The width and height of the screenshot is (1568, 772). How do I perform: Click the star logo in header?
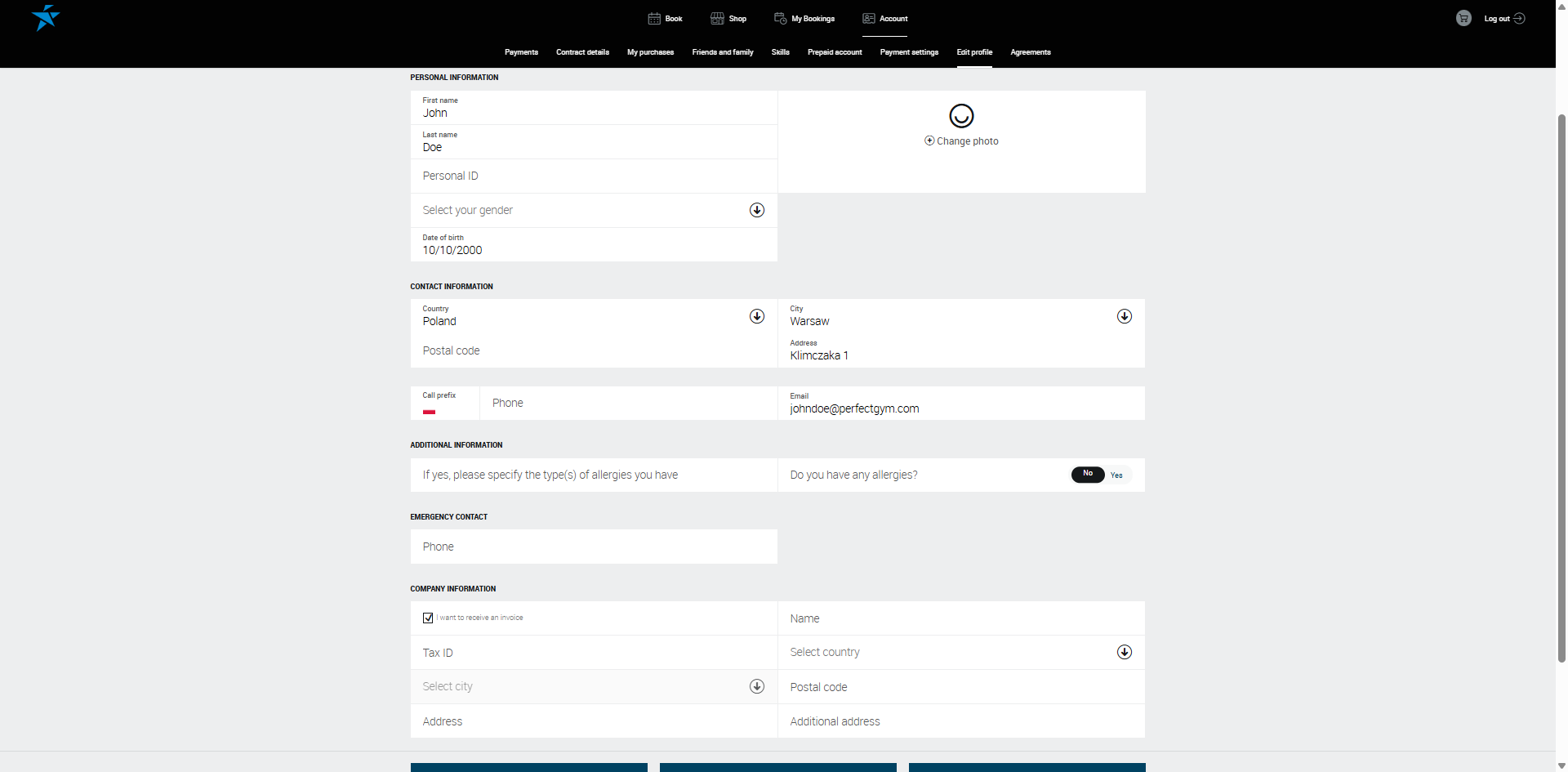click(x=46, y=17)
